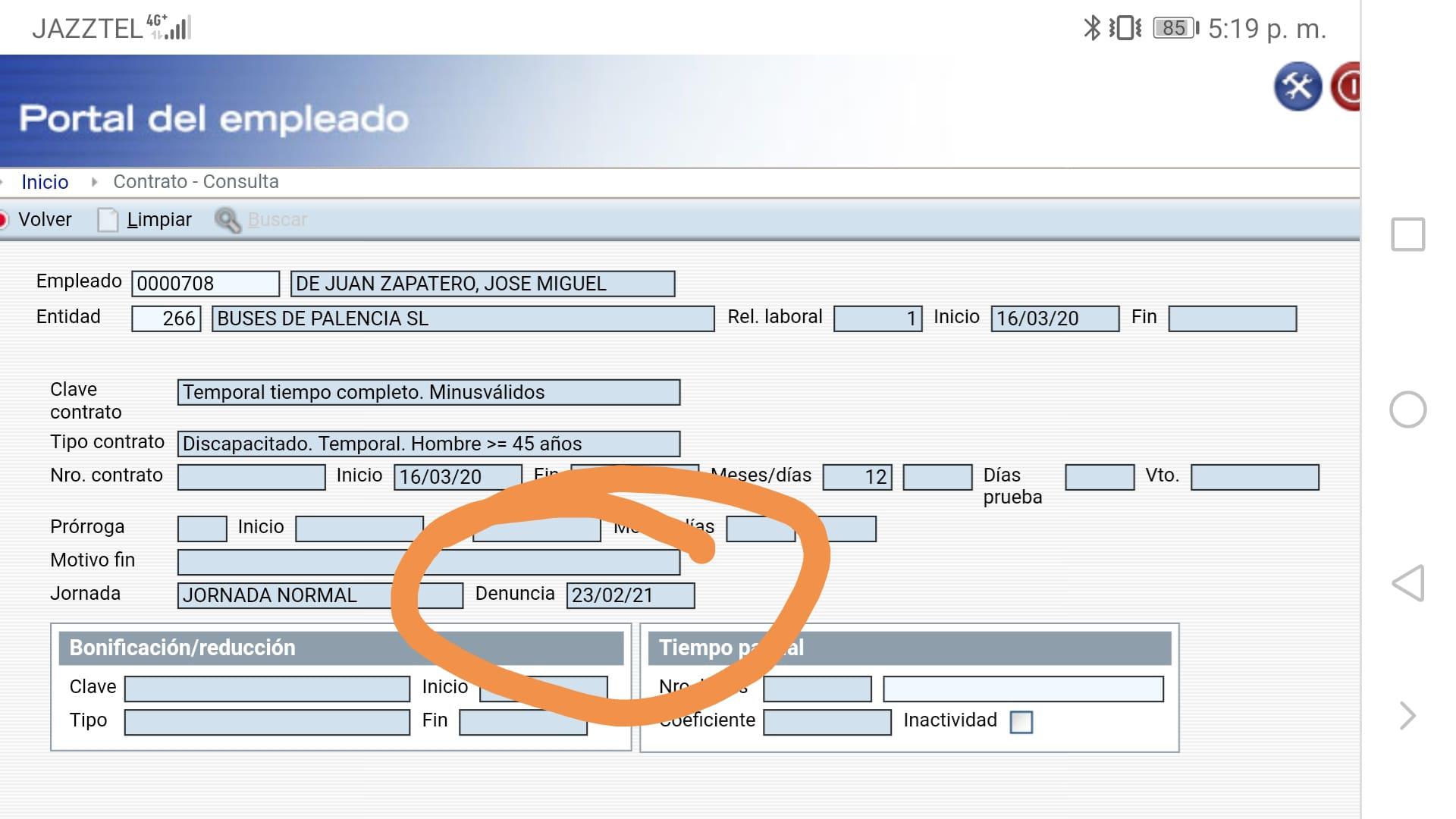Click the Empleado number field 0000708
Viewport: 1456px width, 819px height.
click(x=205, y=284)
